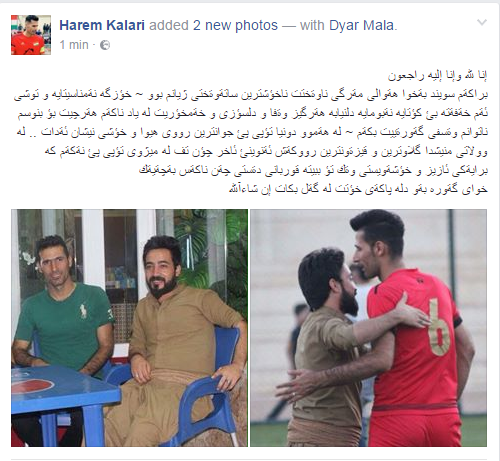Open Harem Kalari's profile picture
The width and height of the screenshot is (500, 461).
[31, 35]
